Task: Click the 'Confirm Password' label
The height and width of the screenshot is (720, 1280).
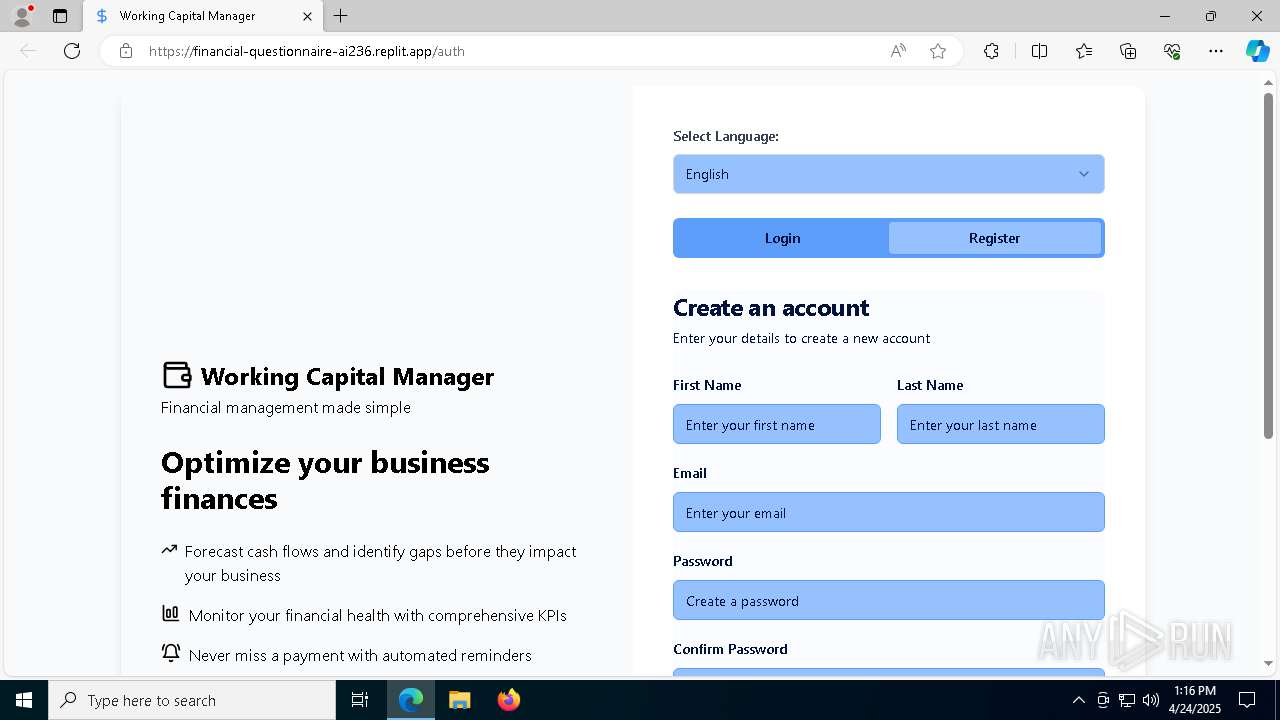Action: [730, 649]
